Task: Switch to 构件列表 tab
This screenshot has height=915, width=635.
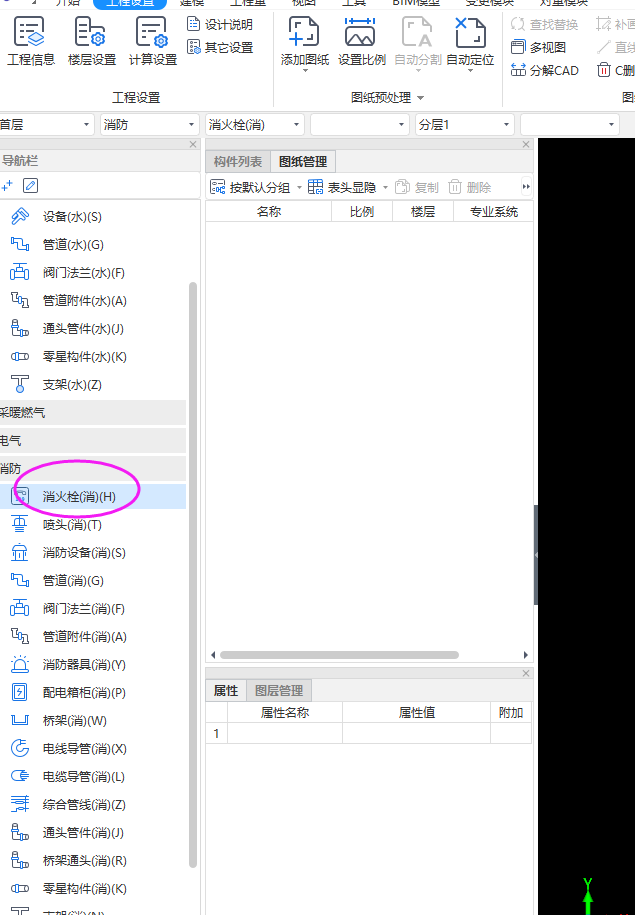Action: coord(238,162)
